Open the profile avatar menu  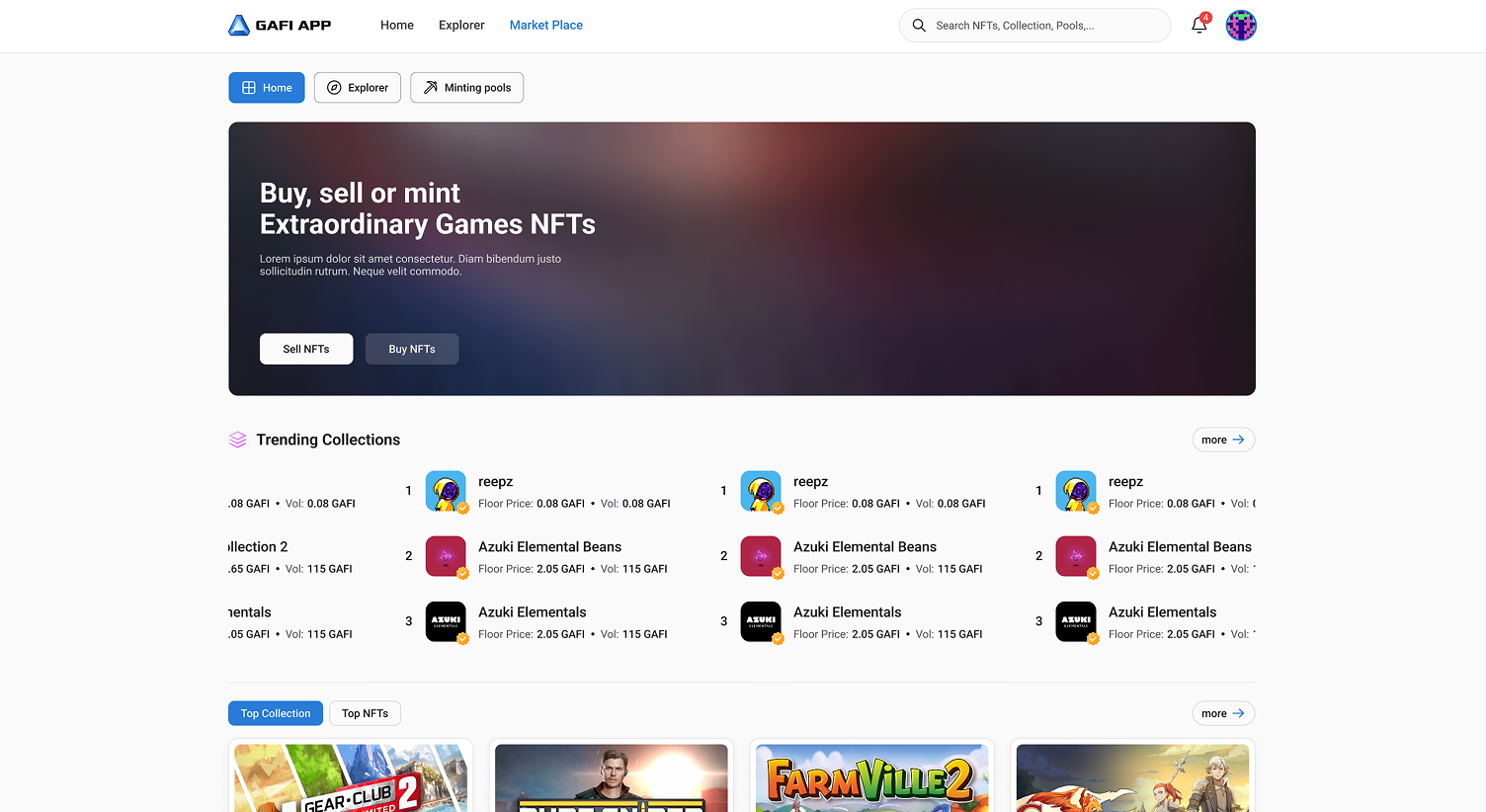point(1241,26)
